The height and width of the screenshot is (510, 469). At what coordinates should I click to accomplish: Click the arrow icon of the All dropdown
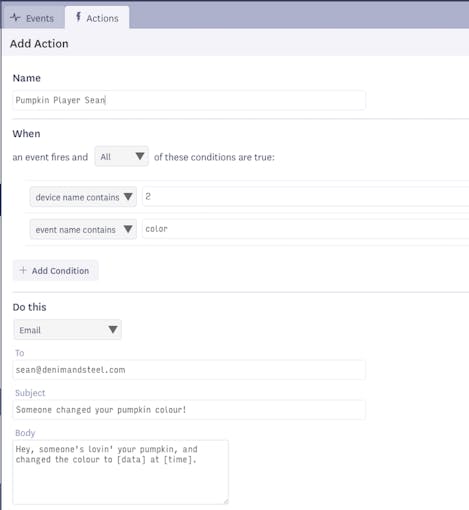(x=140, y=156)
